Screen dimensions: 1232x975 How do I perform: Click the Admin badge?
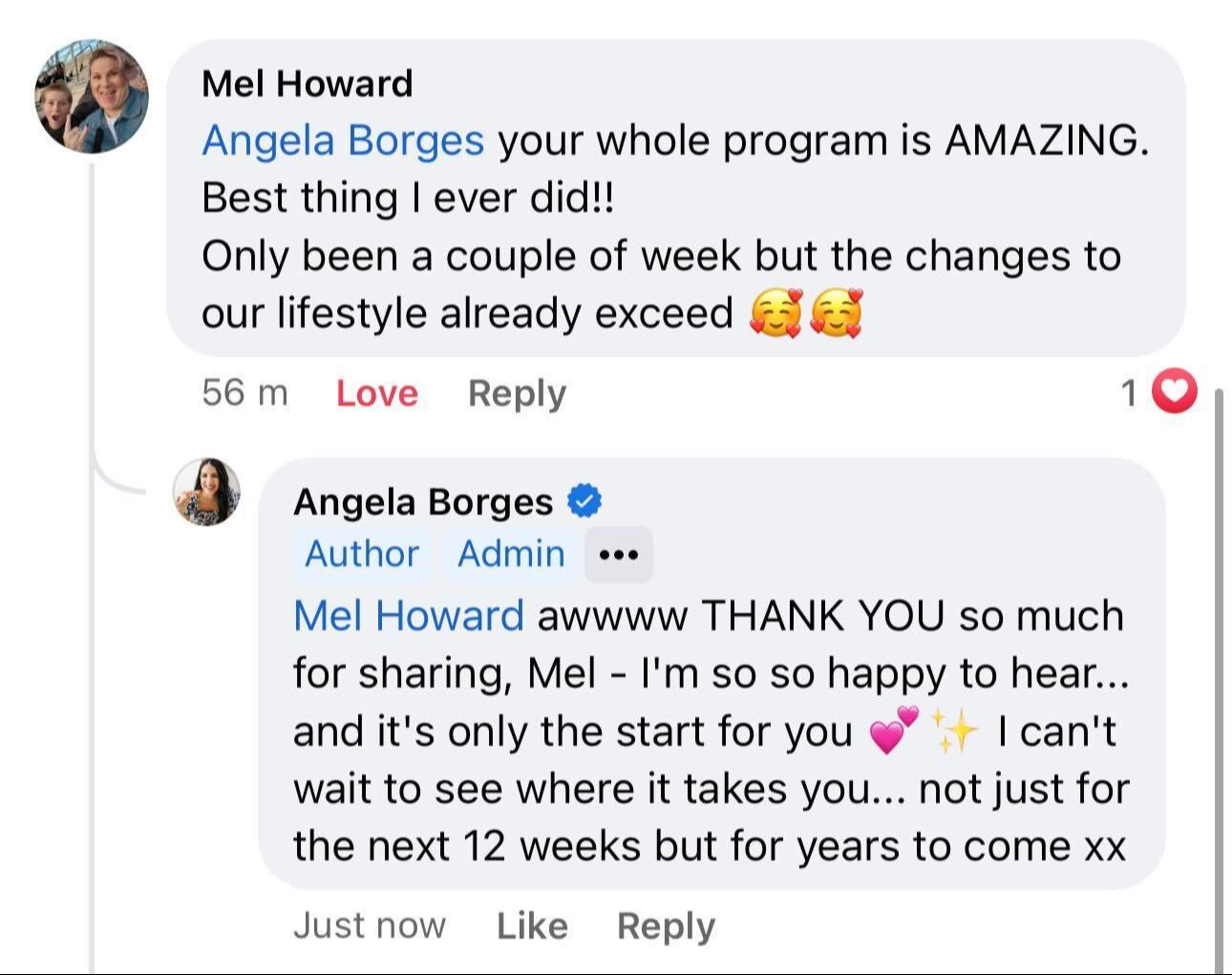[x=511, y=554]
